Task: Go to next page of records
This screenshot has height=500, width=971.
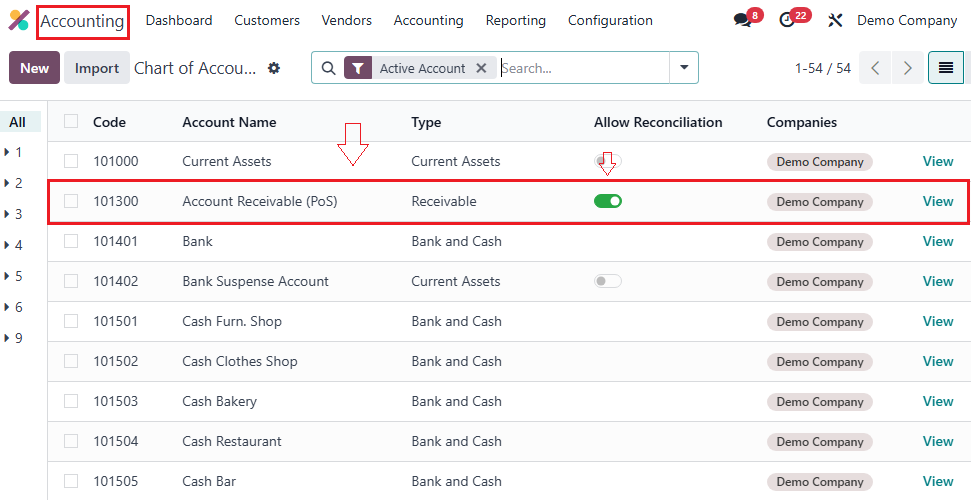Action: tap(908, 68)
